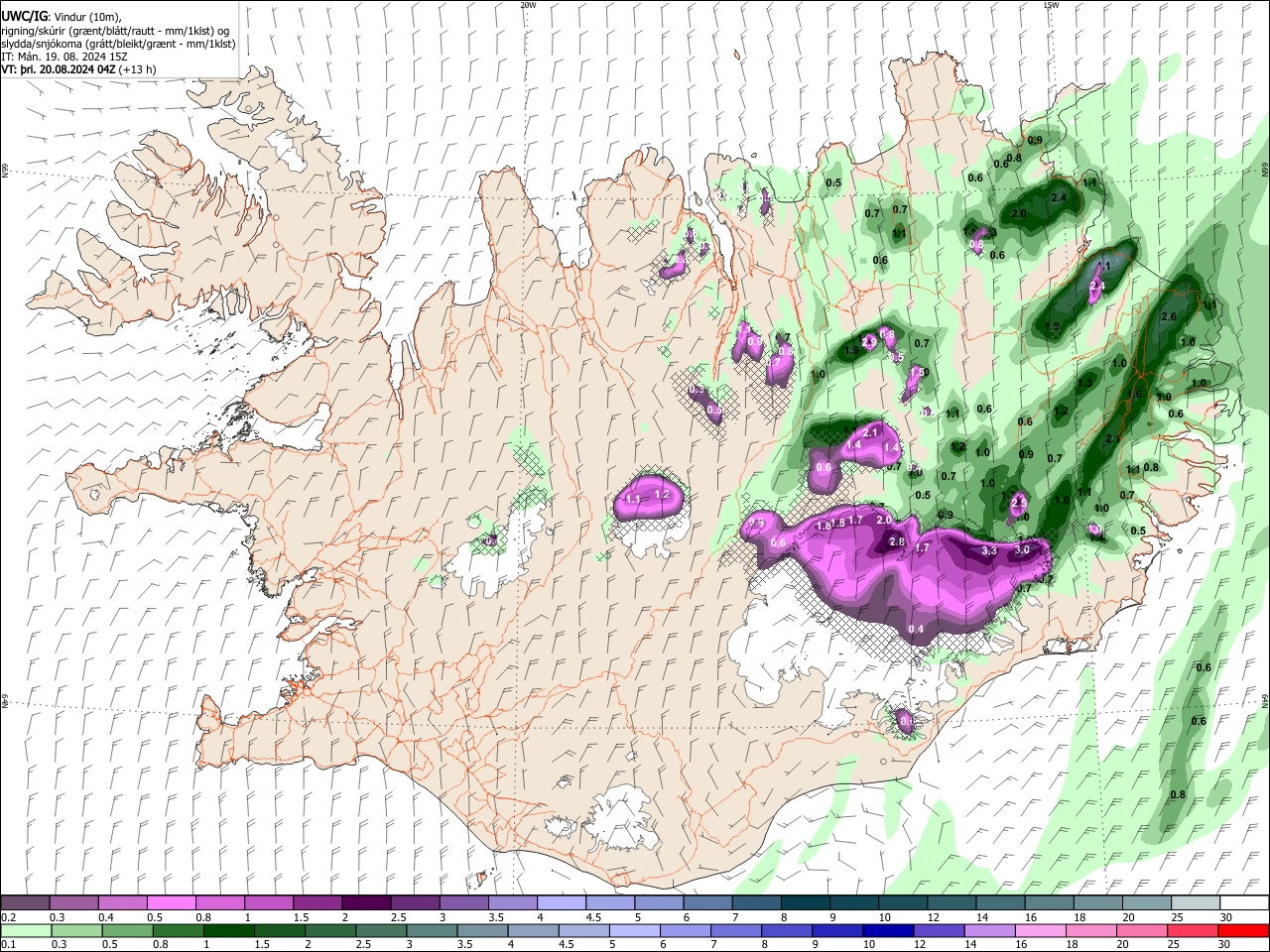This screenshot has width=1270, height=952.
Task: Click the 0.4 value at the snow area's southern edge
Action: pos(916,629)
